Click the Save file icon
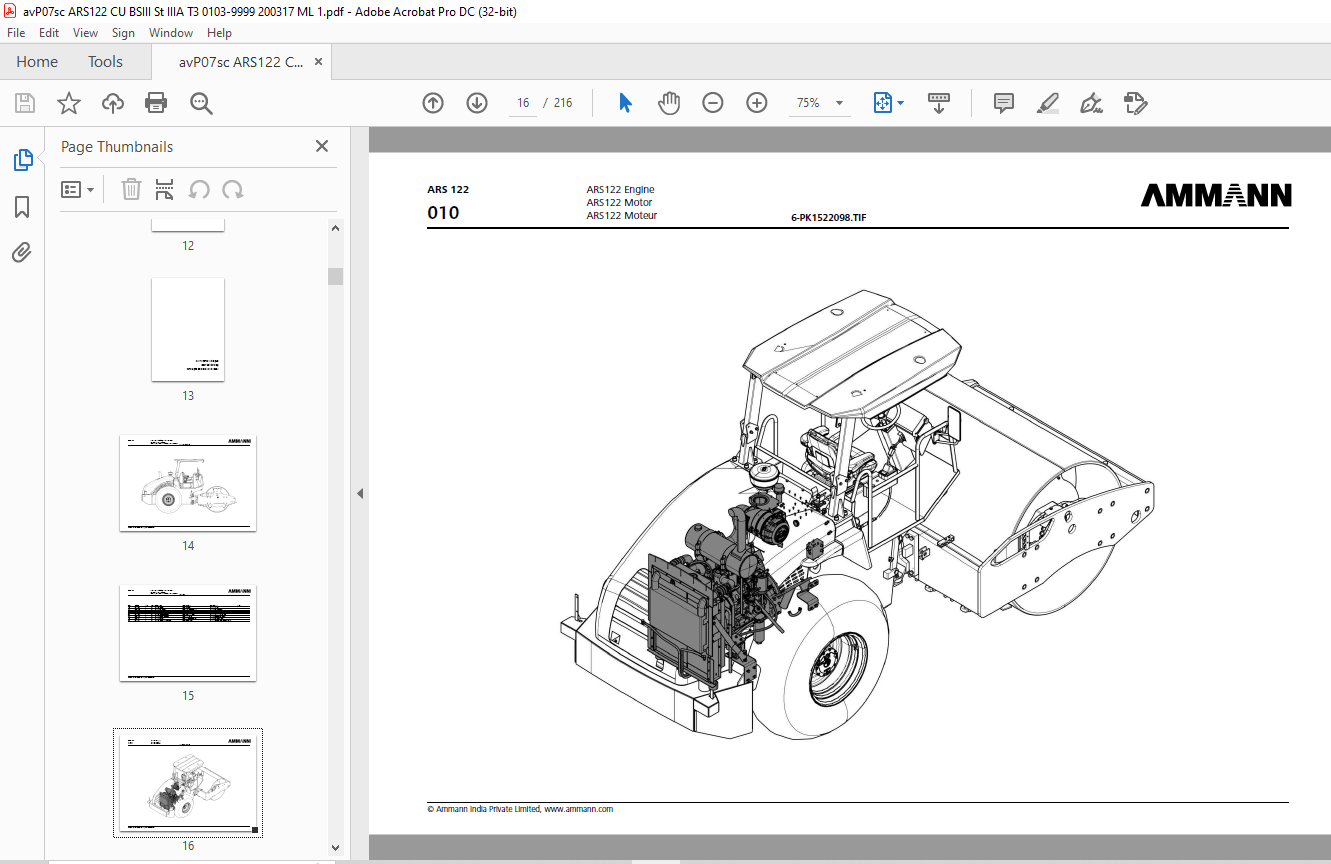Viewport: 1331px width, 864px height. tap(25, 103)
